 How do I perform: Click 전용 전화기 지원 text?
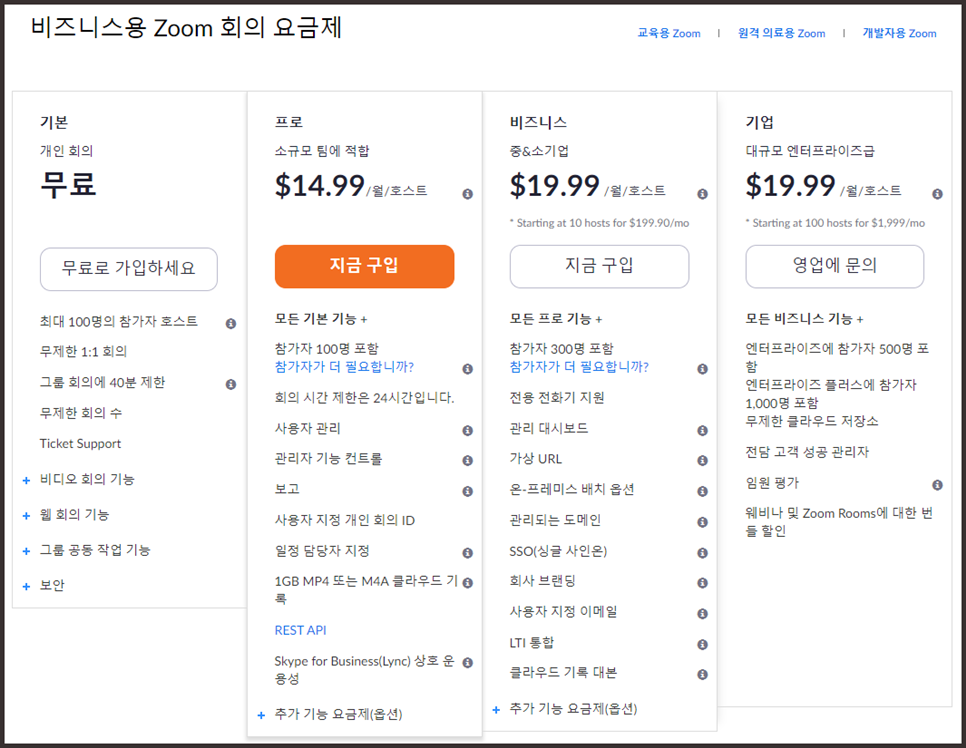click(557, 397)
